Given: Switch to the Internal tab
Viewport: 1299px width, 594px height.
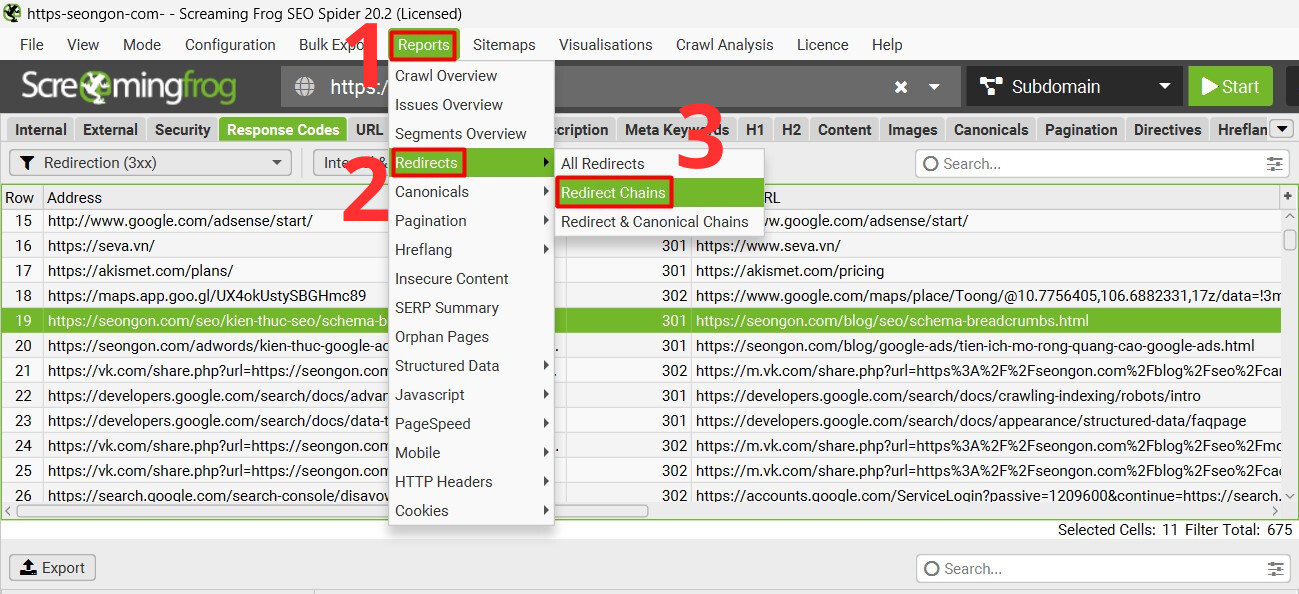Looking at the screenshot, I should click(x=41, y=130).
